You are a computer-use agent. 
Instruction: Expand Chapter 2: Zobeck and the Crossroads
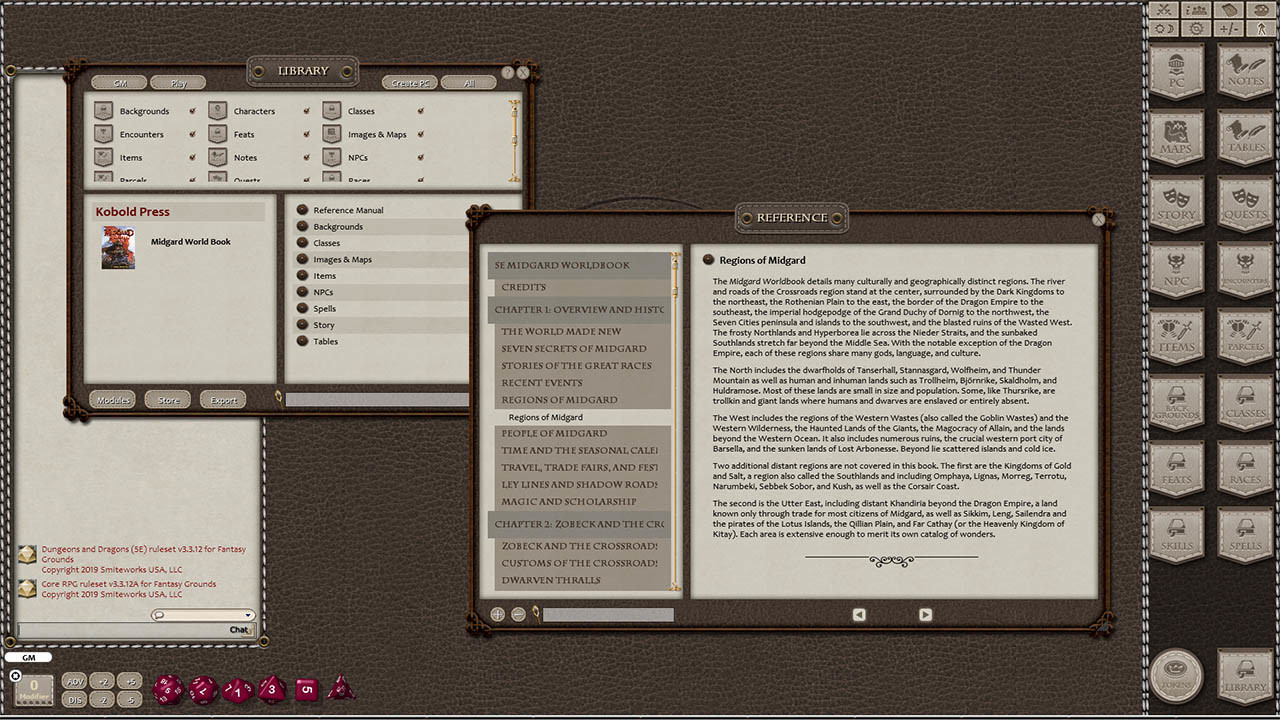coord(578,524)
